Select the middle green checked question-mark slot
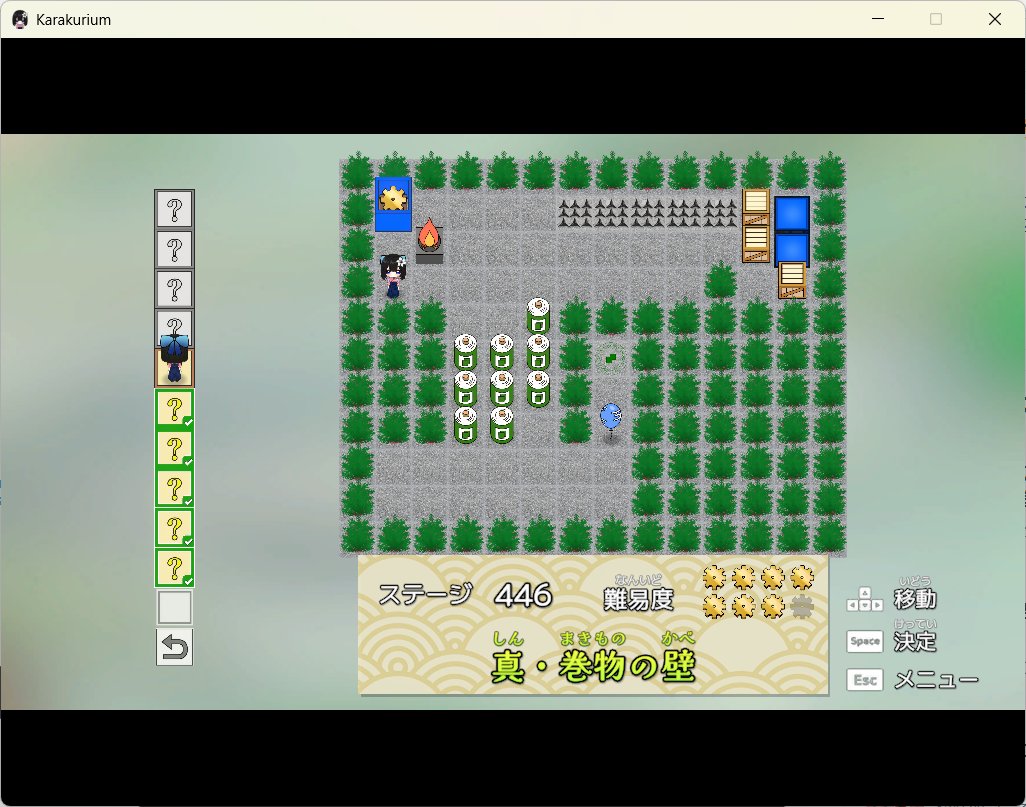 click(174, 488)
